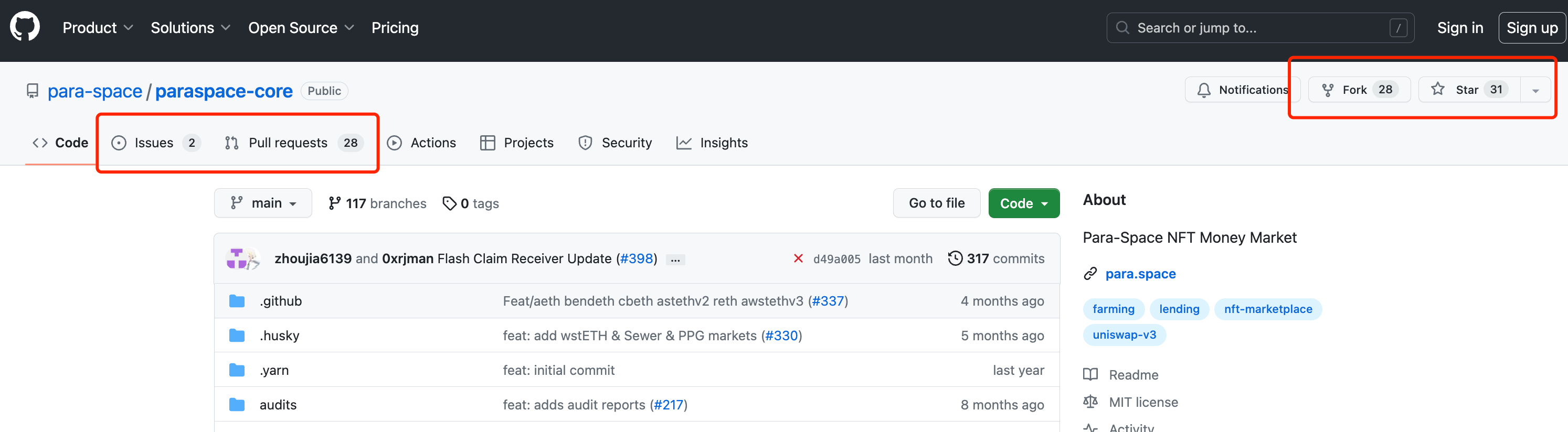Select the lending topic tag

[x=1179, y=309]
